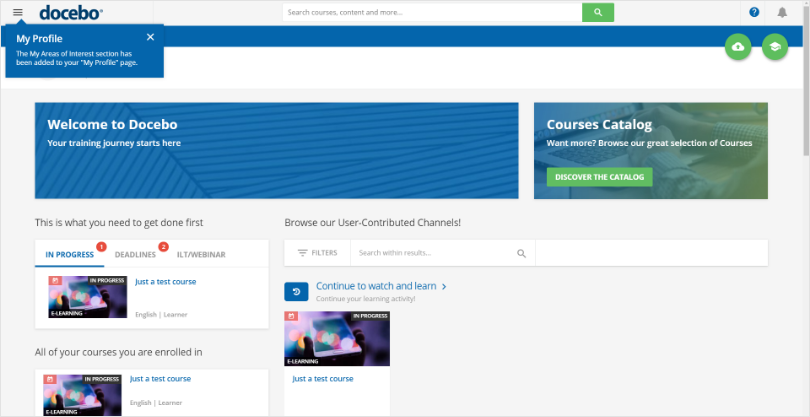Open the course thumbnail under Continue to watch
Viewport: 810px width, 417px height.
(337, 338)
